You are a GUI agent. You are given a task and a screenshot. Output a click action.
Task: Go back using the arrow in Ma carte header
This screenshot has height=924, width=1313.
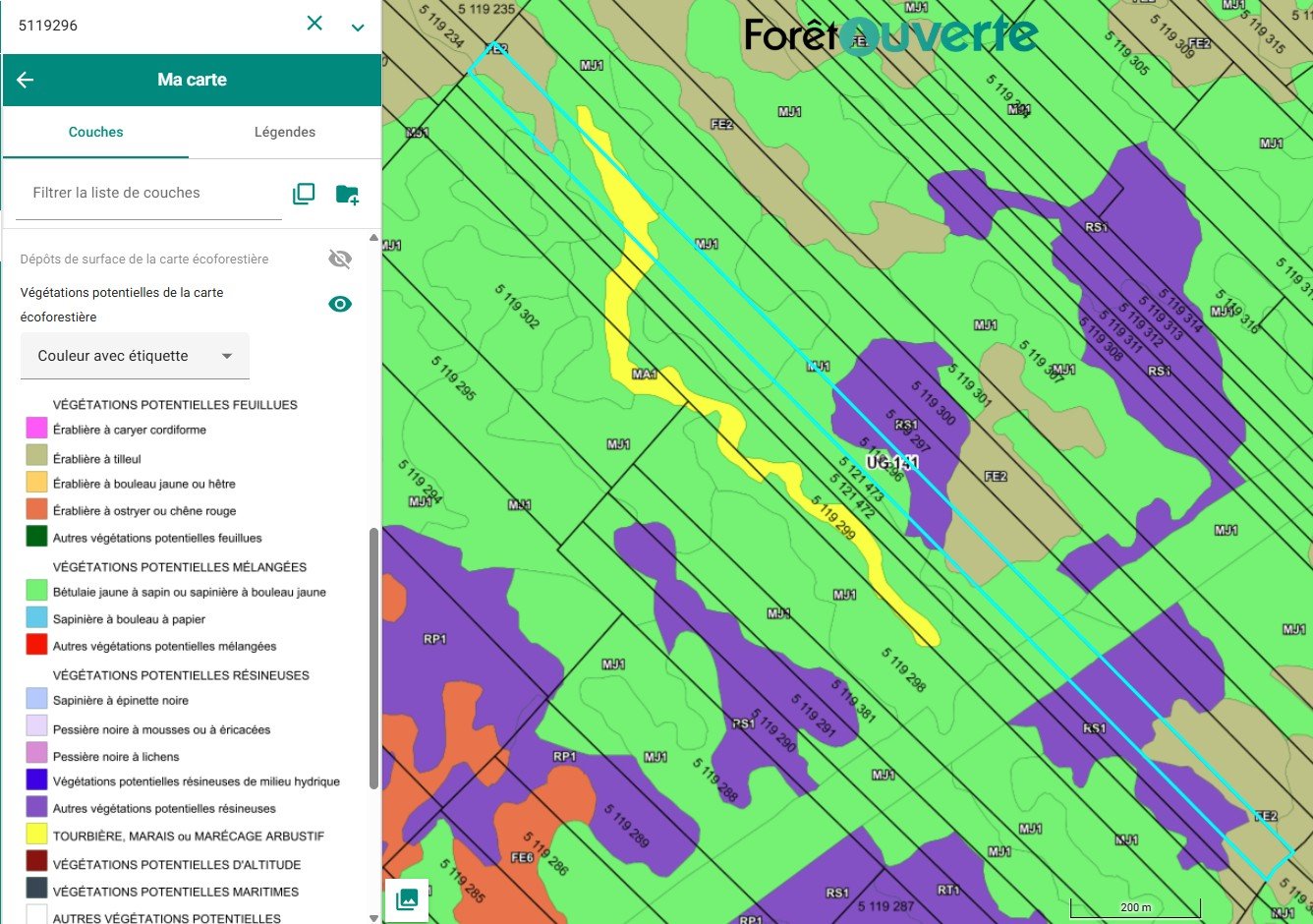(26, 81)
